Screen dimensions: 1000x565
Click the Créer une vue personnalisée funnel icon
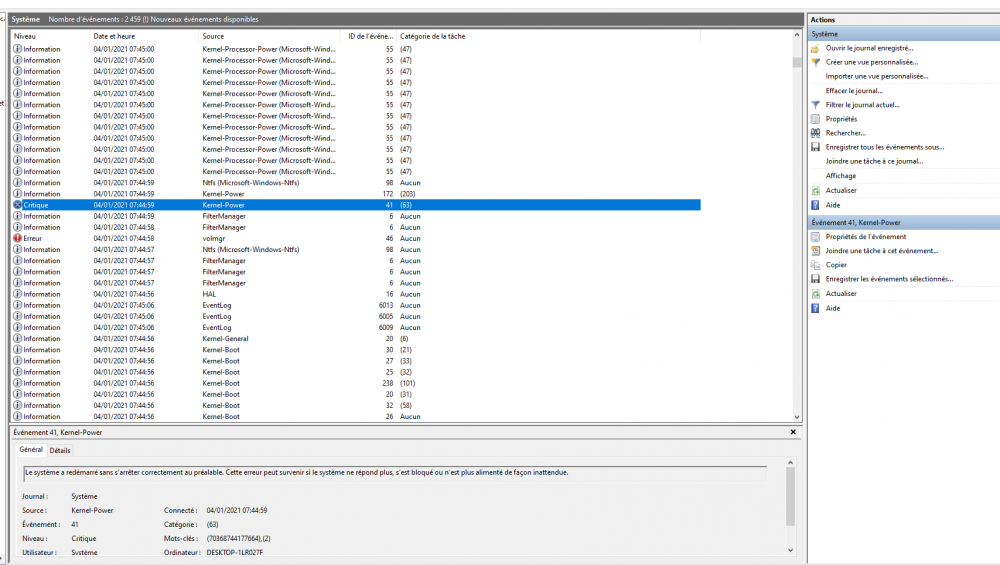point(815,62)
